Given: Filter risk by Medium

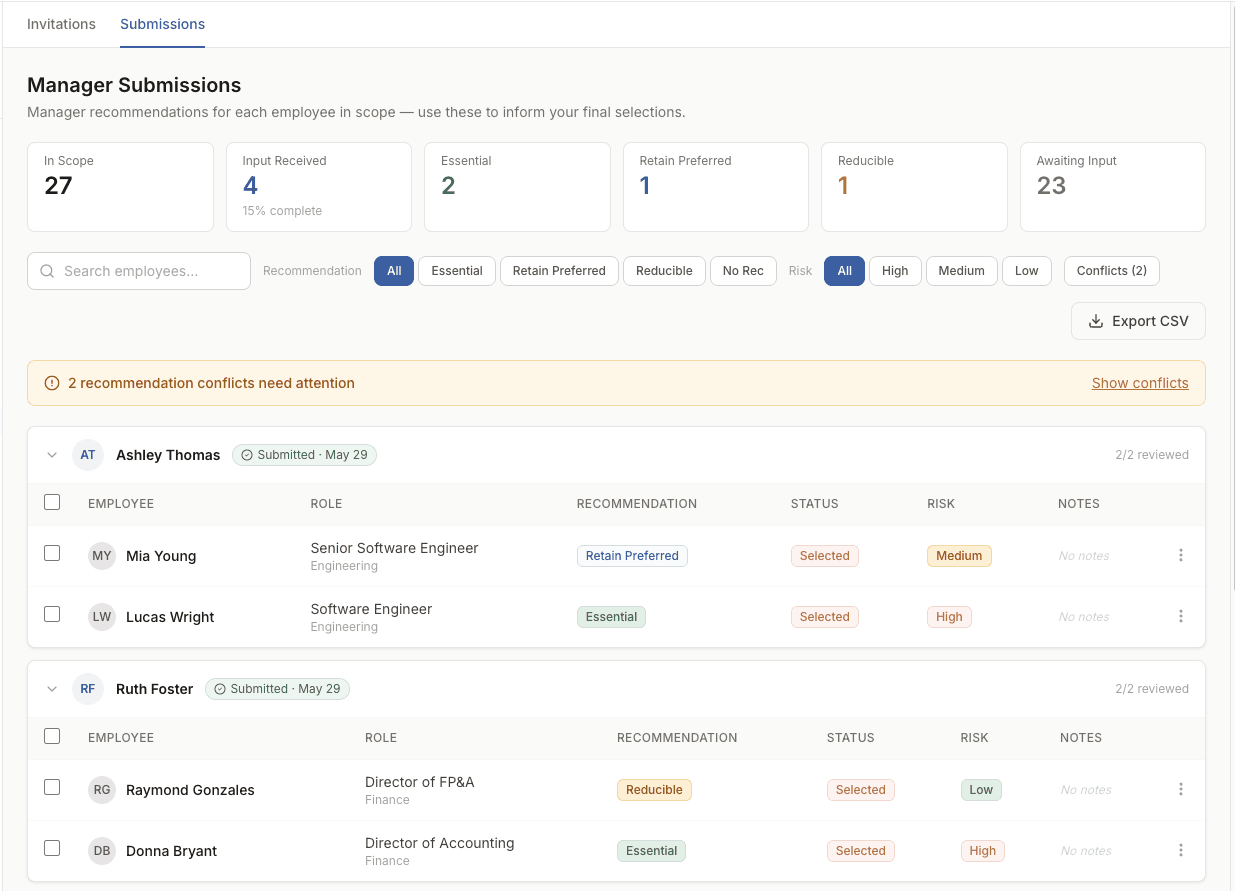Looking at the screenshot, I should click(x=962, y=271).
